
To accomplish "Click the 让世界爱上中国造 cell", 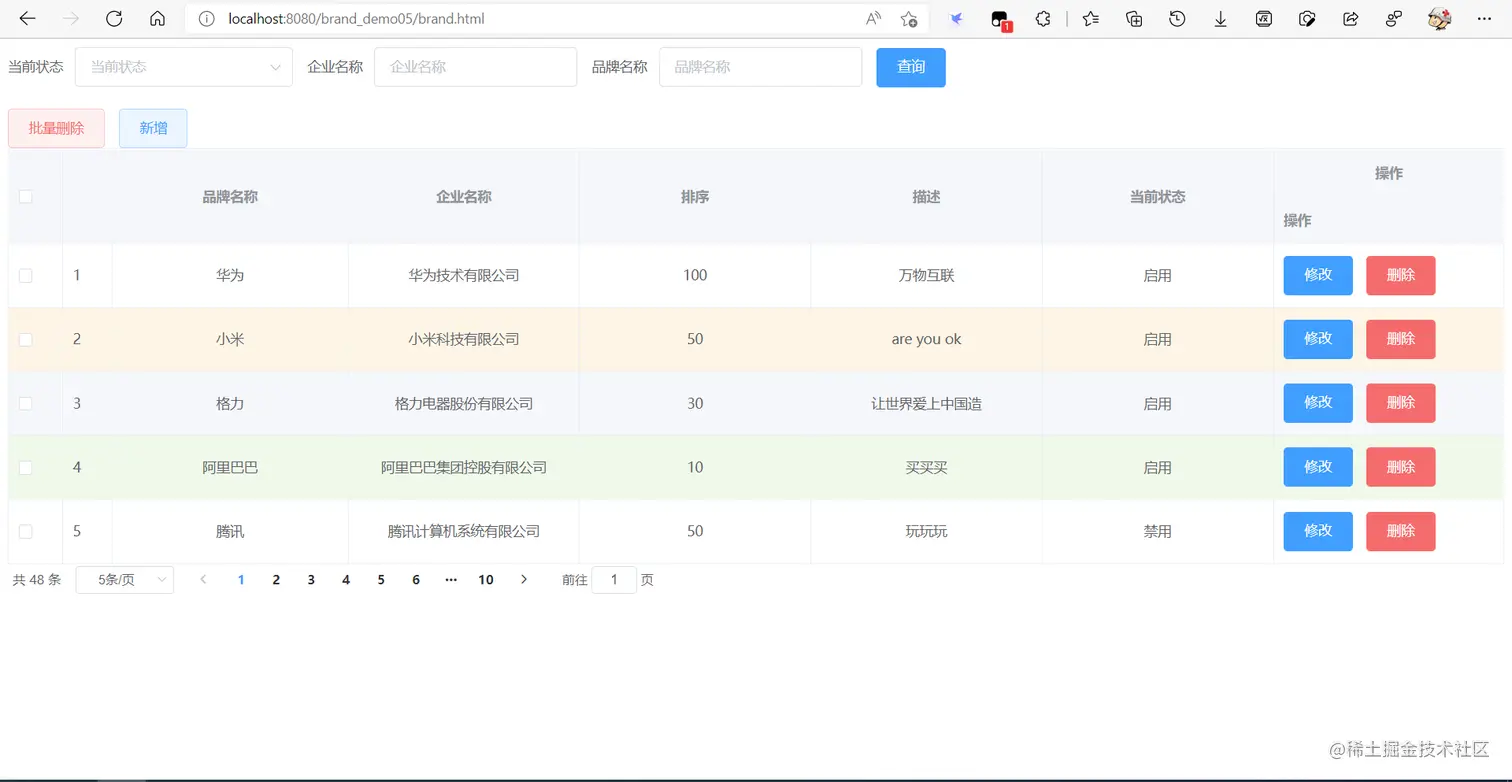I will 926,403.
